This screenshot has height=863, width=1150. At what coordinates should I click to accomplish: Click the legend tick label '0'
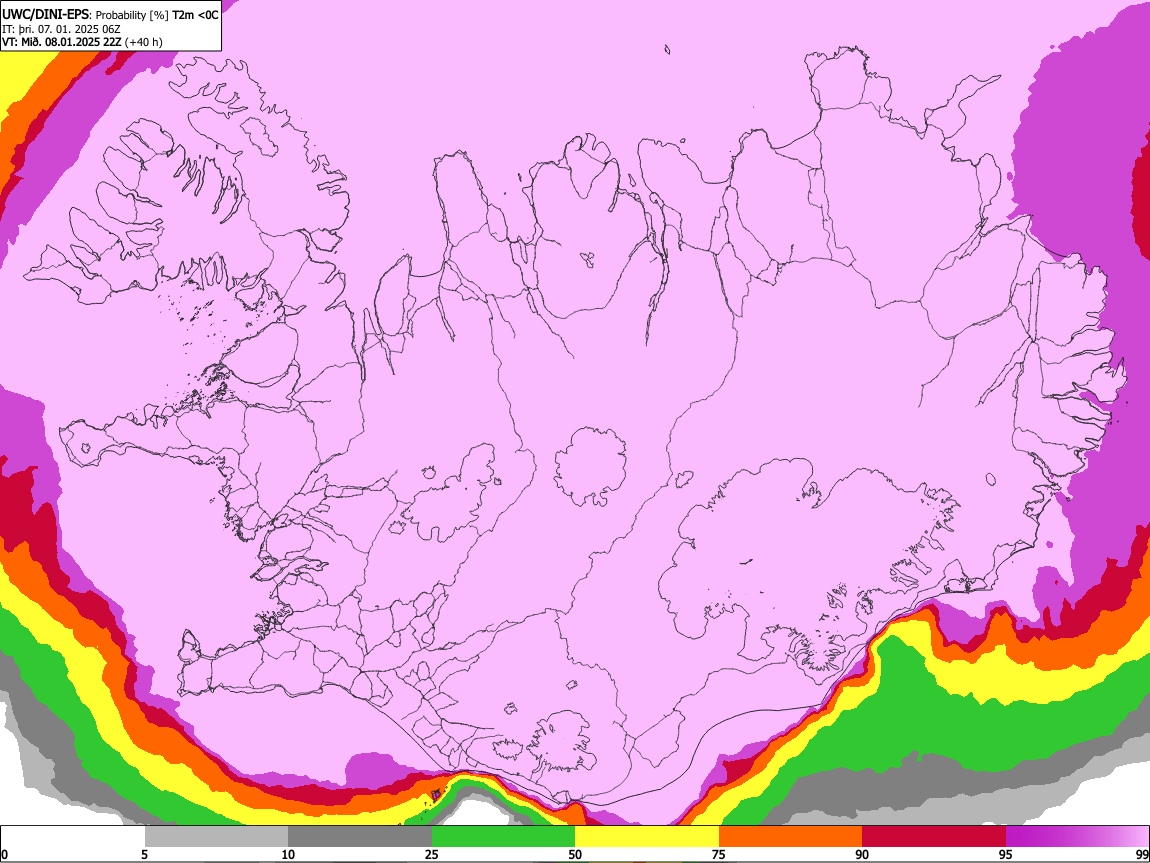pos(5,855)
